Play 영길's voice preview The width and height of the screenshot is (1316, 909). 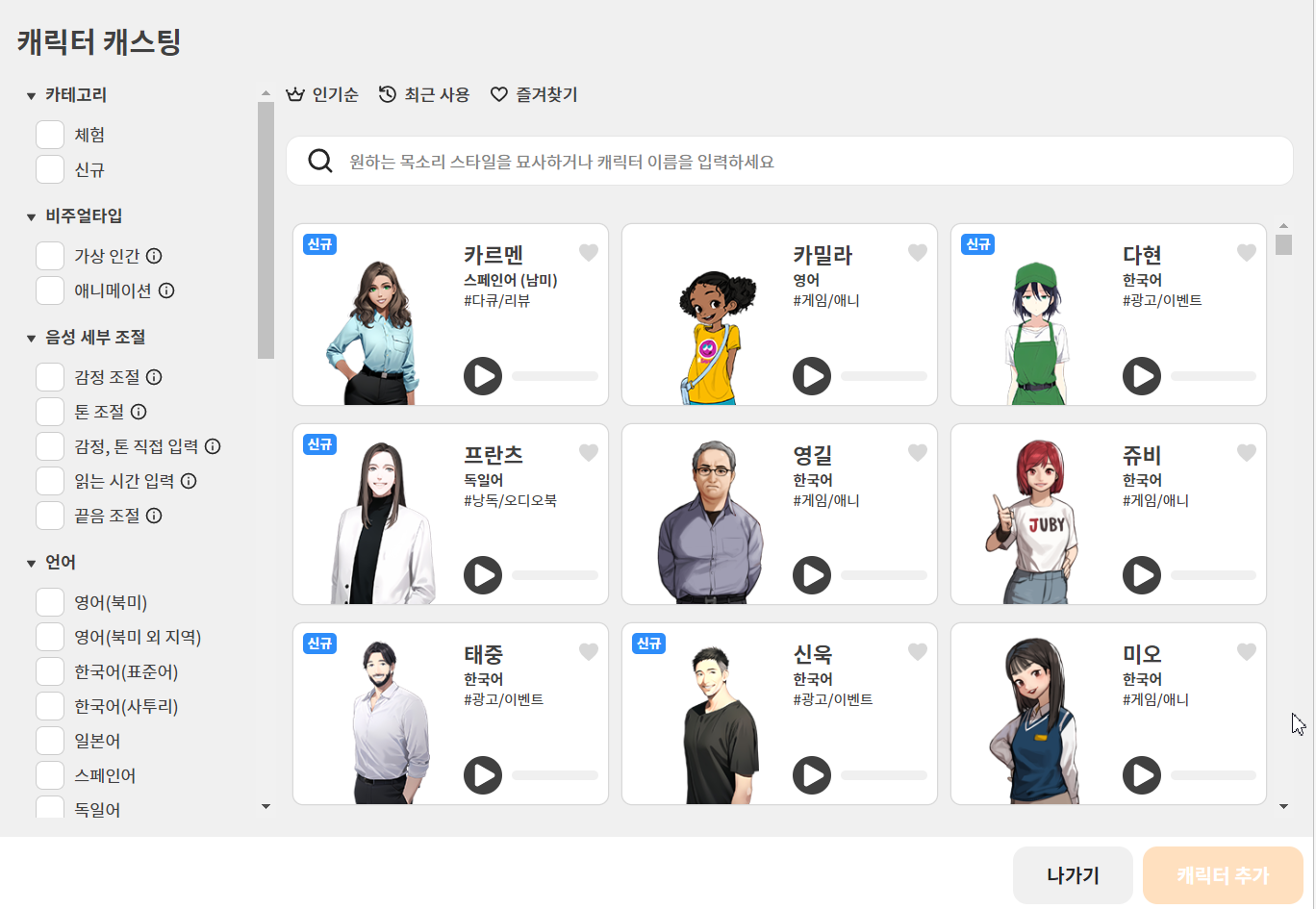[812, 575]
